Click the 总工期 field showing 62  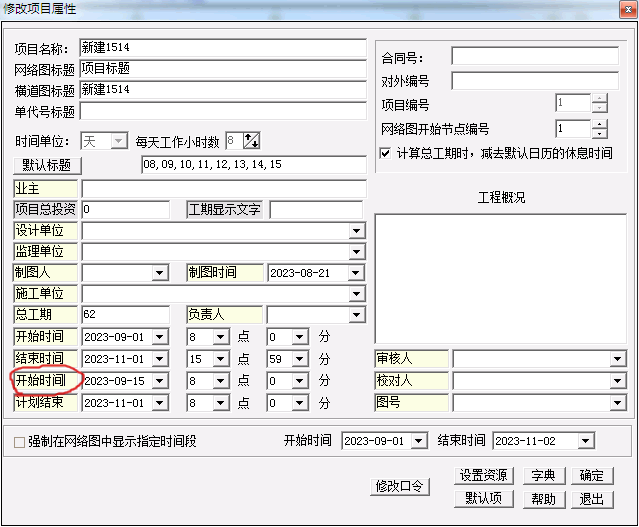(126, 315)
